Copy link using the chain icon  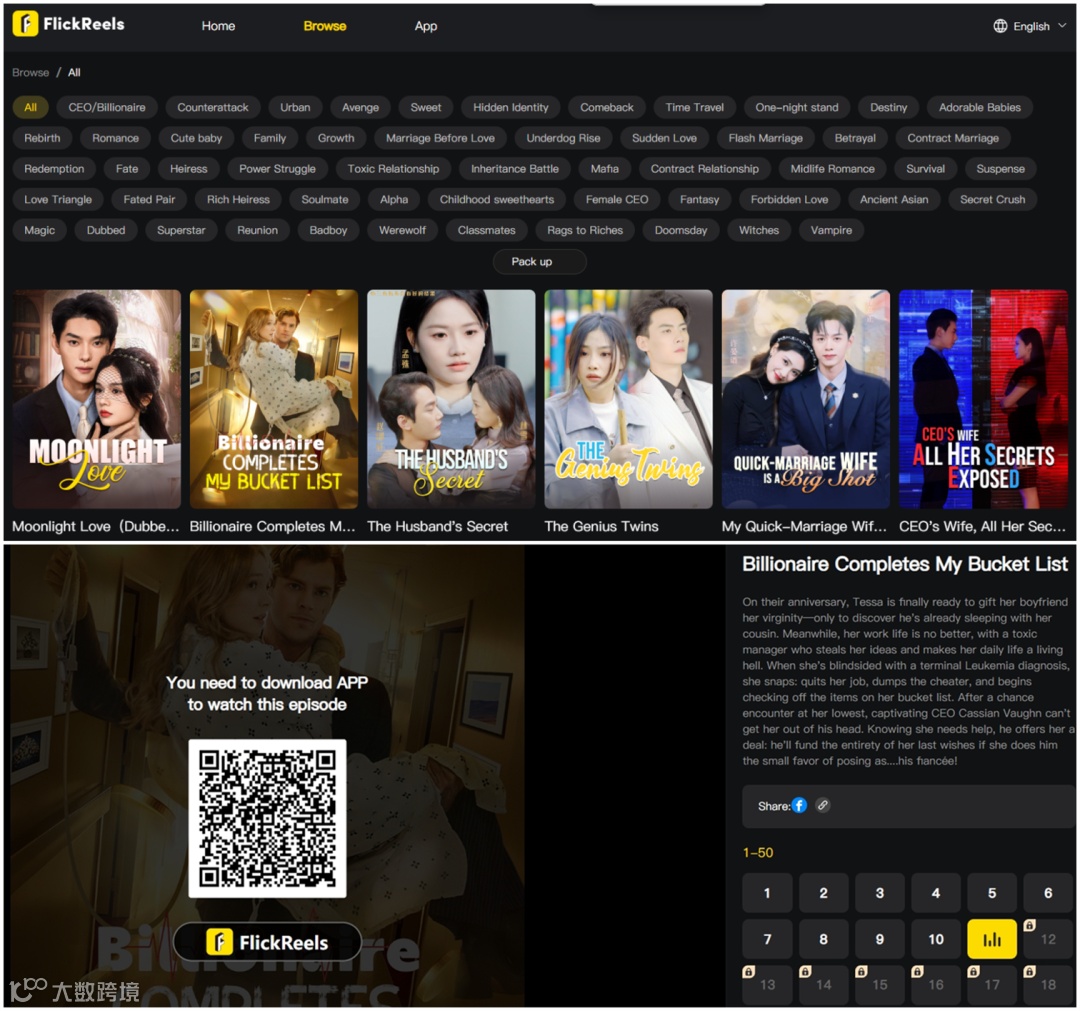point(822,805)
